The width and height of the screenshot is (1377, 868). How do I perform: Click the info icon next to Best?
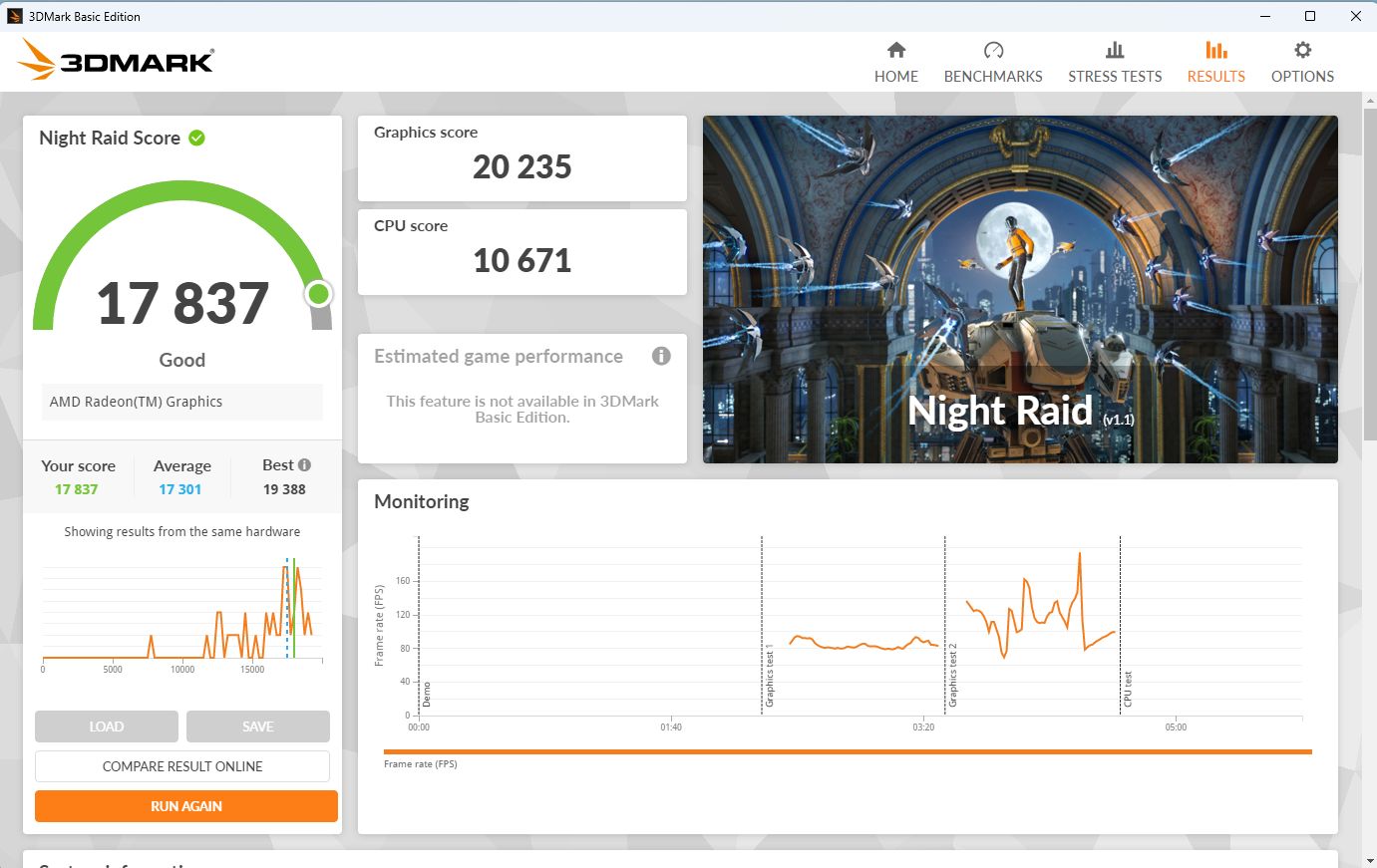coord(304,464)
